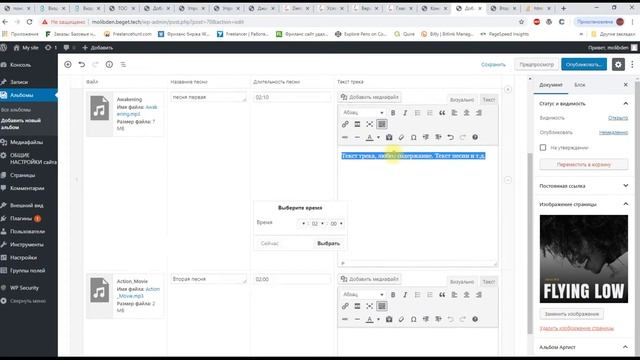This screenshot has height=360, width=640.
Task: Open paragraph format dropdown in second editor
Action: coord(363,295)
